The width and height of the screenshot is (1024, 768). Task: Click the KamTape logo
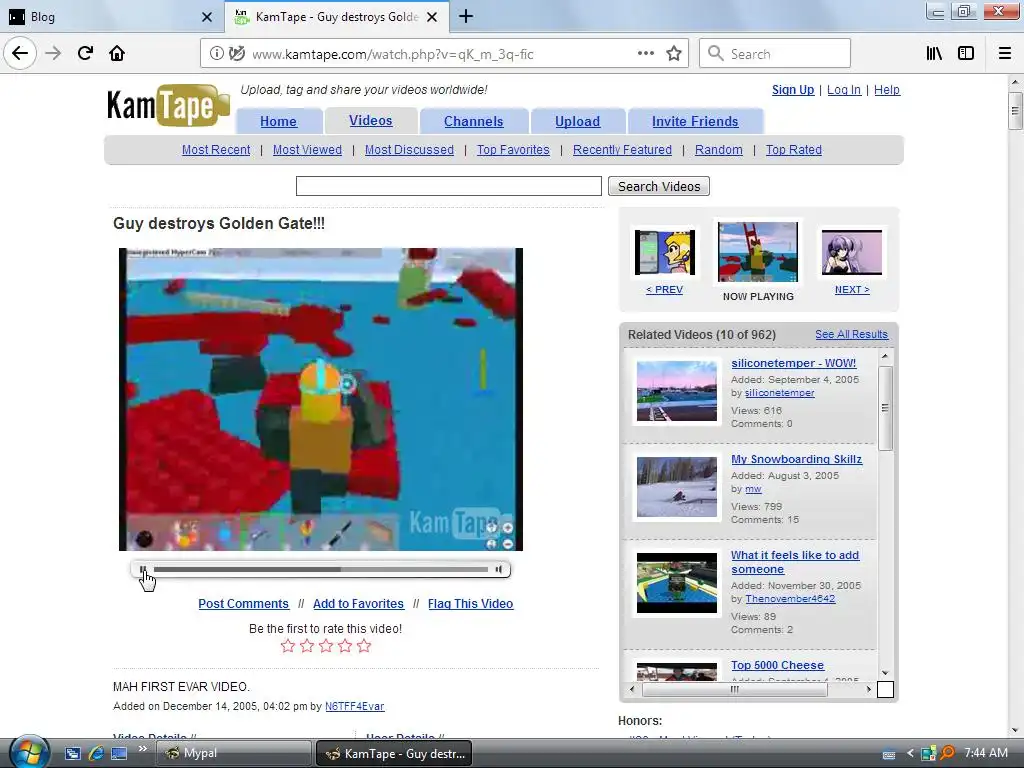[168, 104]
